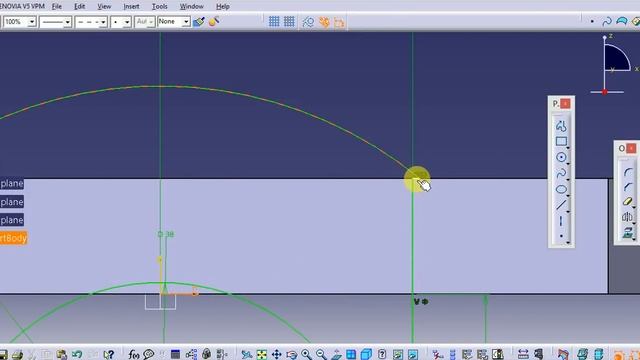Expand the 100% opacity dropdown

(32, 22)
